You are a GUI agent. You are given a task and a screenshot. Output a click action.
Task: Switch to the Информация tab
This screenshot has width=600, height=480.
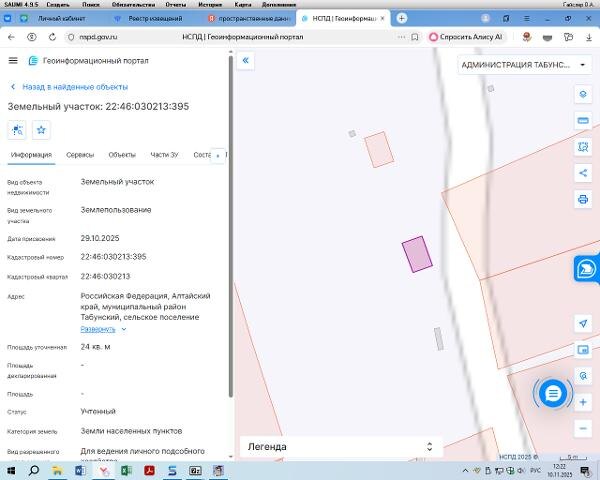(x=31, y=155)
